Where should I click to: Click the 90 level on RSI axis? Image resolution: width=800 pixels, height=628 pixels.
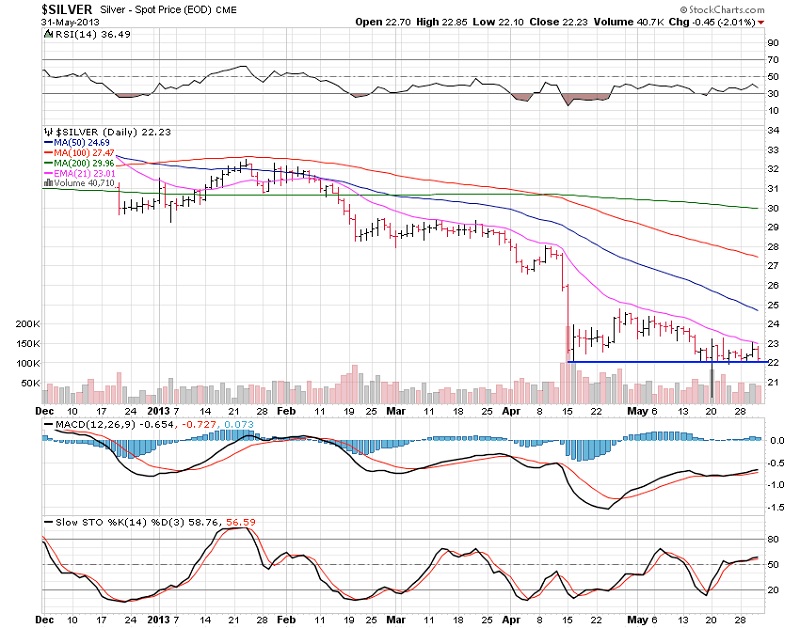click(773, 43)
